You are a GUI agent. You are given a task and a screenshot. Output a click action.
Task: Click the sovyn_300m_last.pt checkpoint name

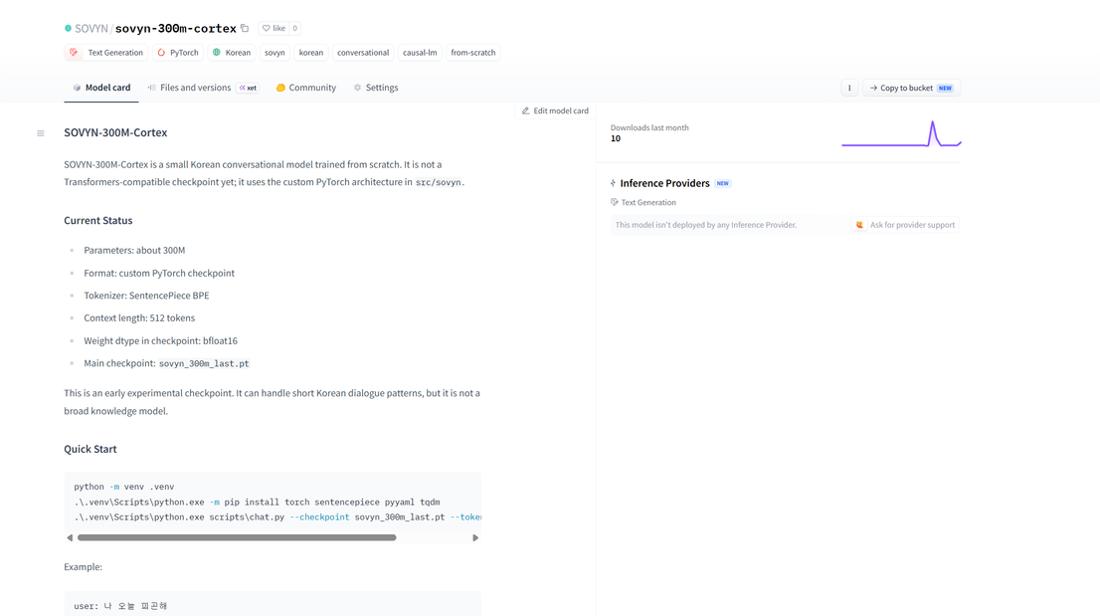(x=204, y=363)
